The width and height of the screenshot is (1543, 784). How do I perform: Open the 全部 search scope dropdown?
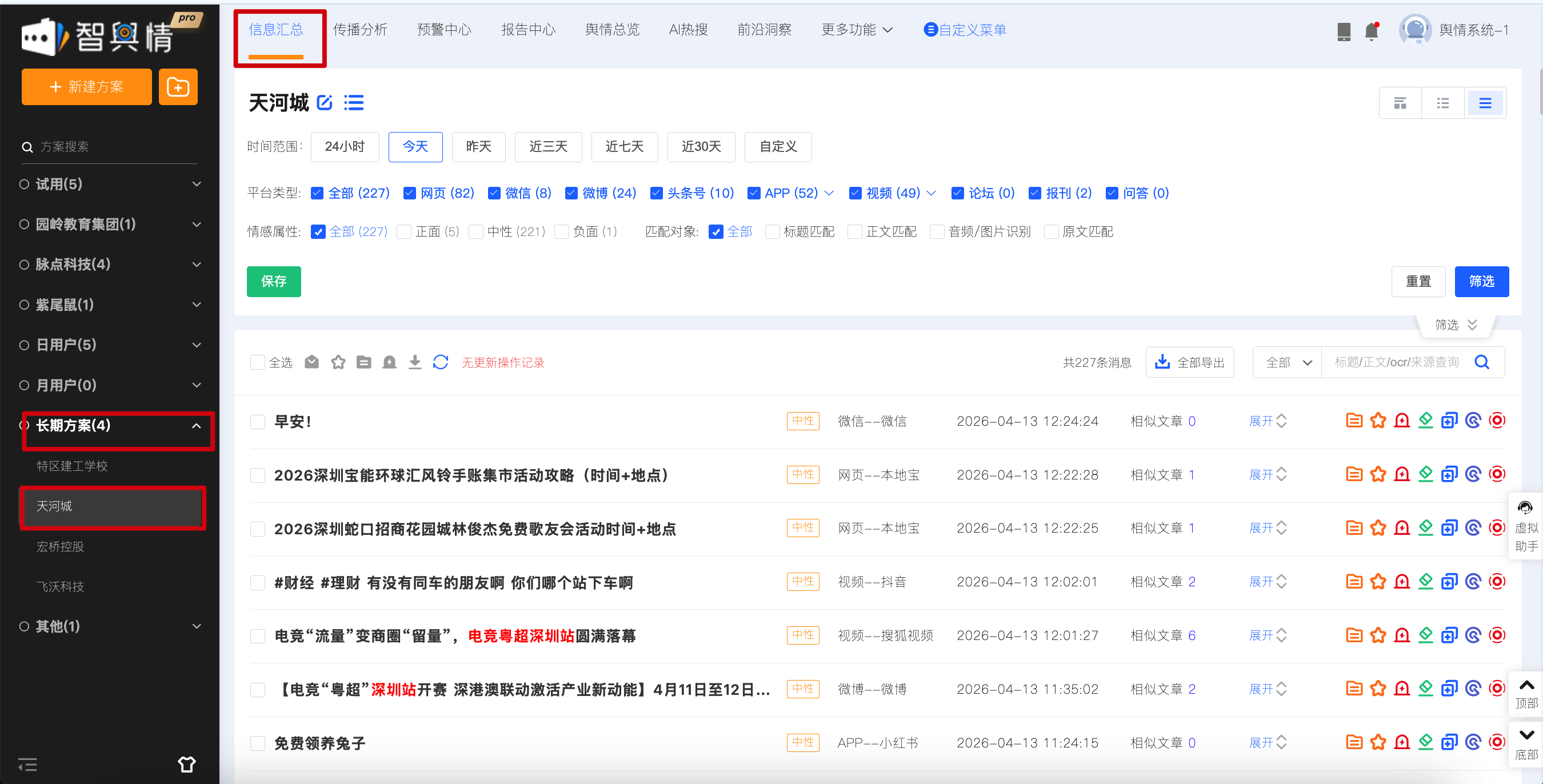(x=1287, y=362)
